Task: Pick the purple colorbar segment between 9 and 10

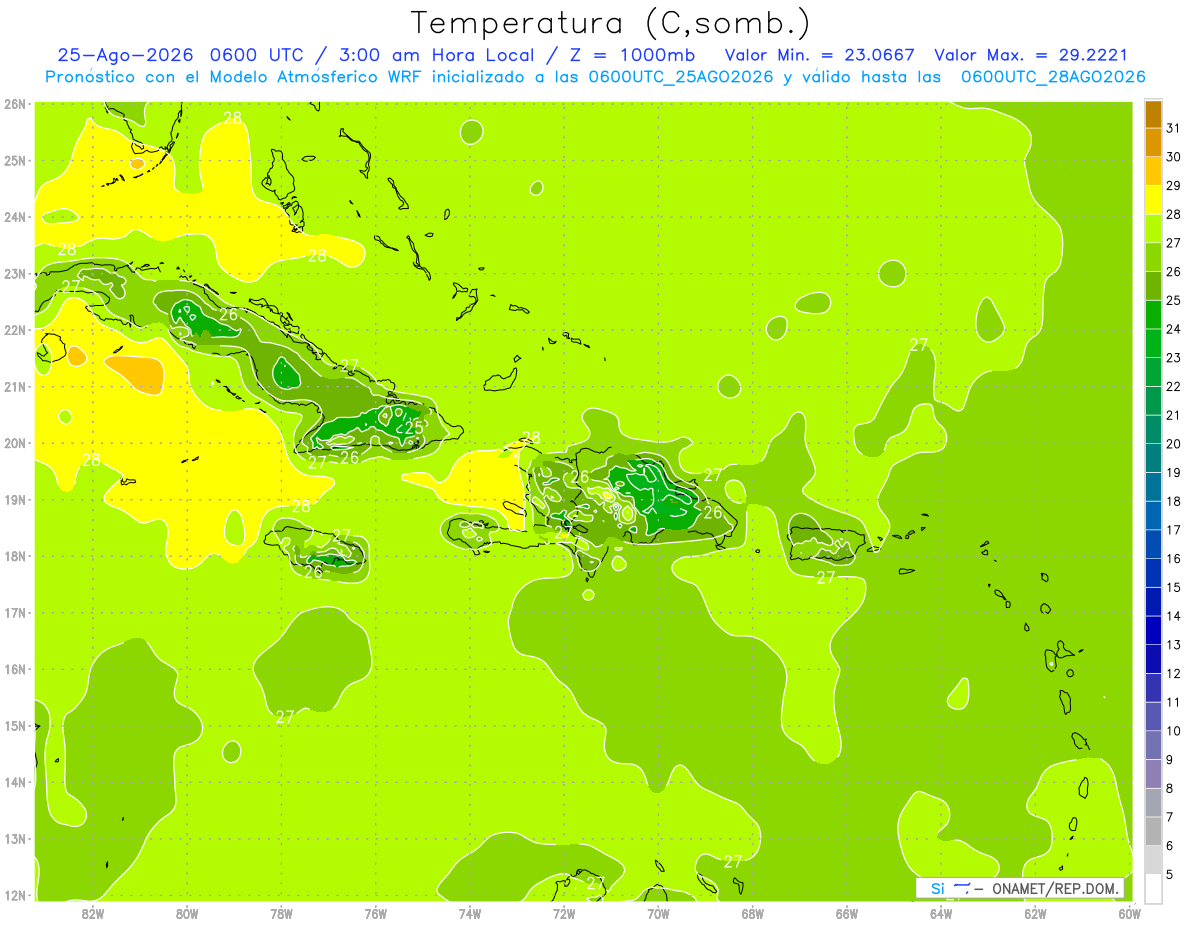Action: [1153, 746]
